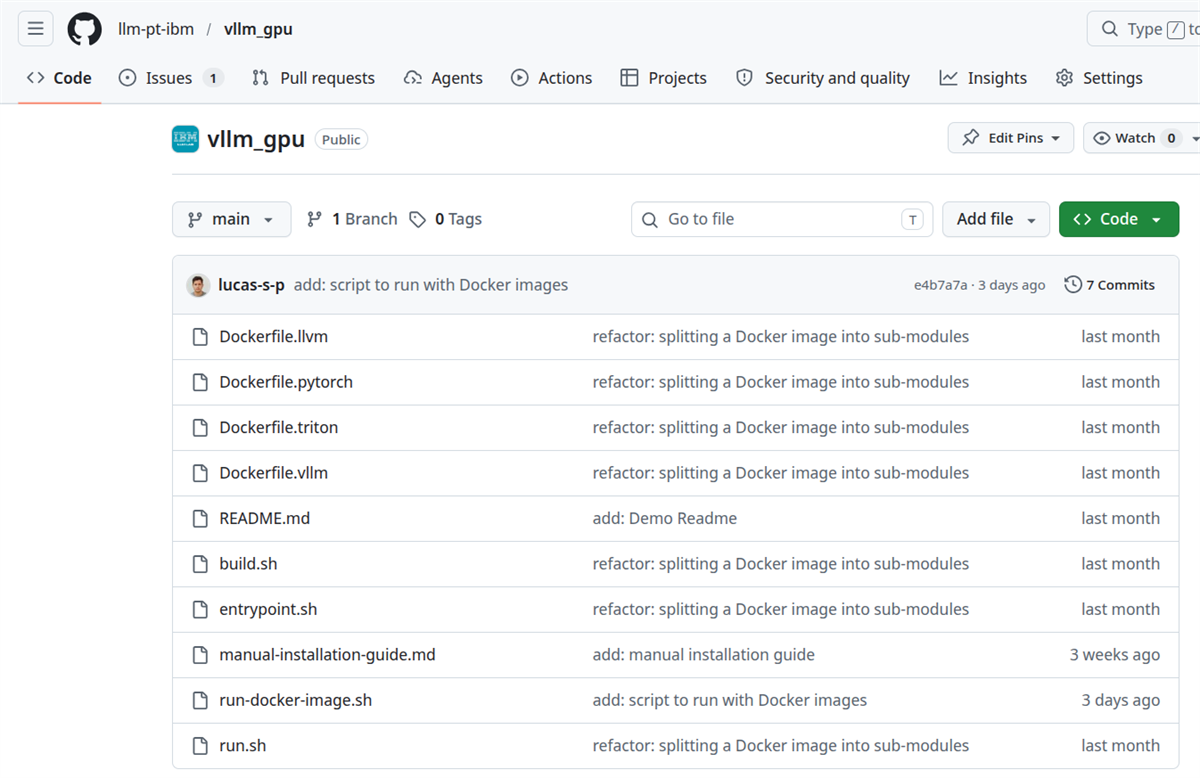Open the hamburger navigation menu
1200x778 pixels.
point(35,29)
